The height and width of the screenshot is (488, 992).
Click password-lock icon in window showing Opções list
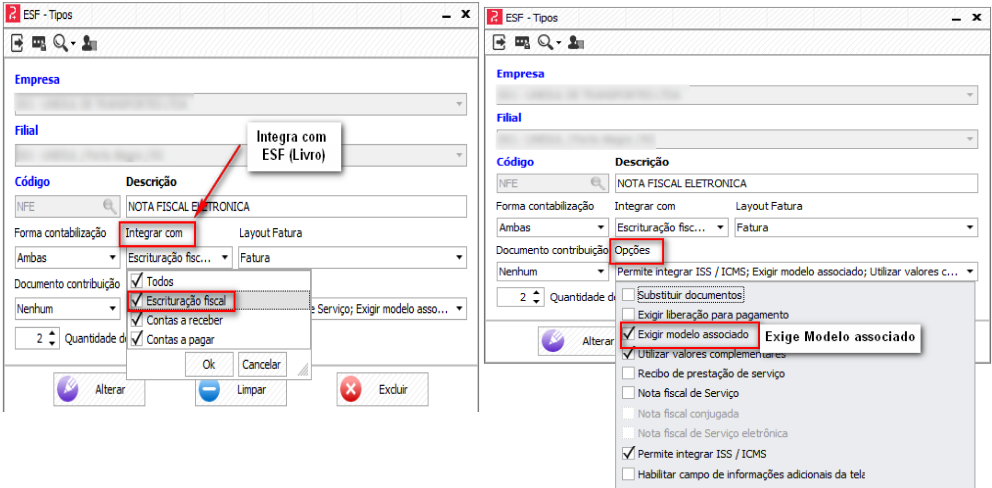521,42
